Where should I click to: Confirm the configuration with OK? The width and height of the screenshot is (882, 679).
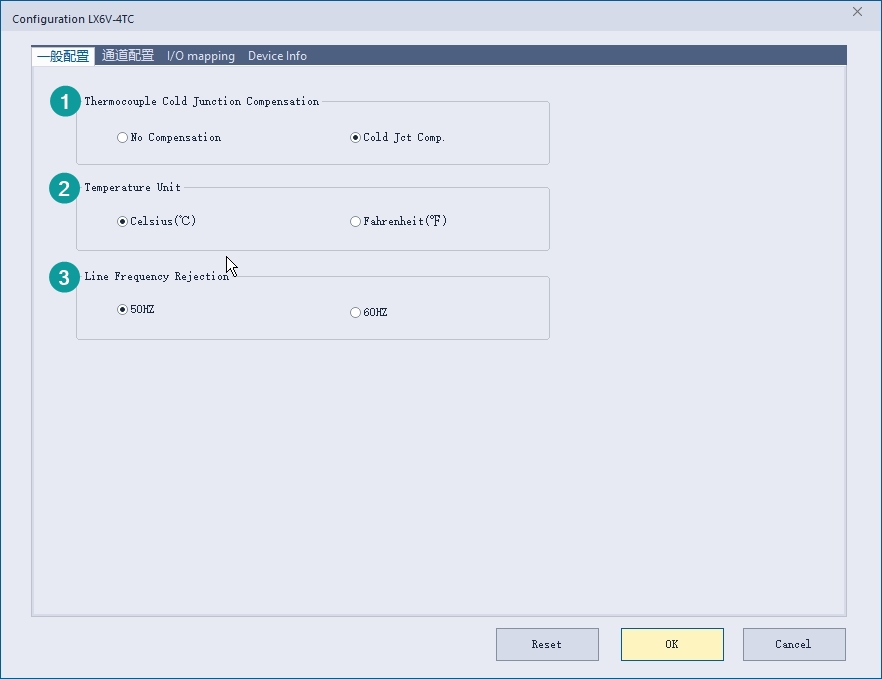[x=672, y=644]
